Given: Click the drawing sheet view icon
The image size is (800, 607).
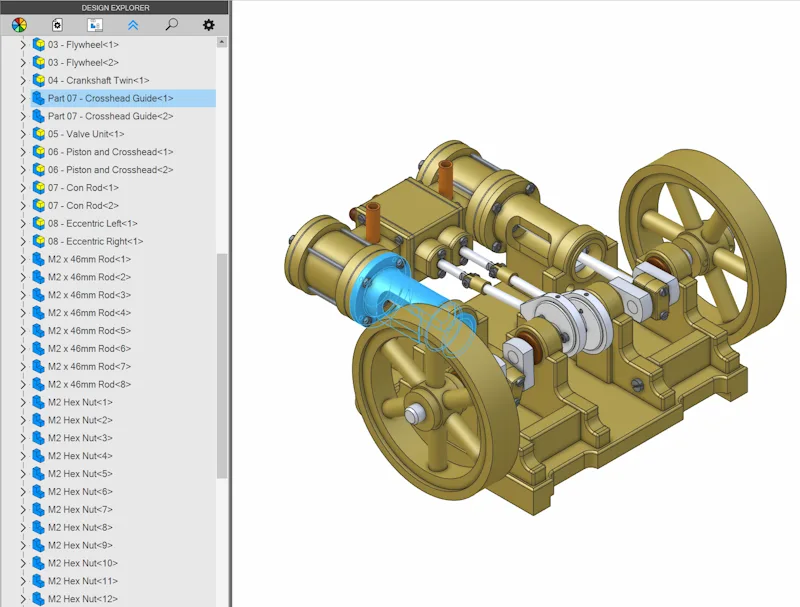Looking at the screenshot, I should pos(95,25).
